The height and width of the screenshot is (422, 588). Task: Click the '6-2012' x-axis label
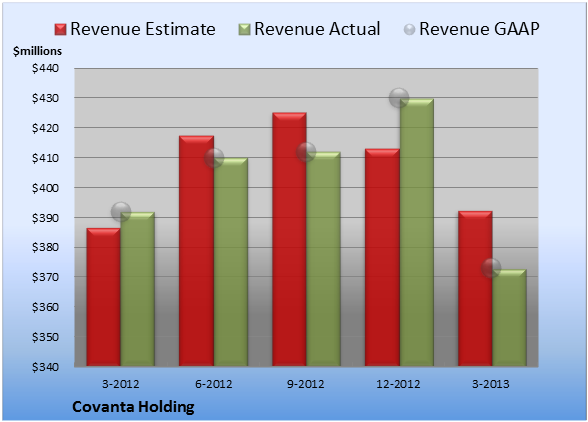[213, 384]
